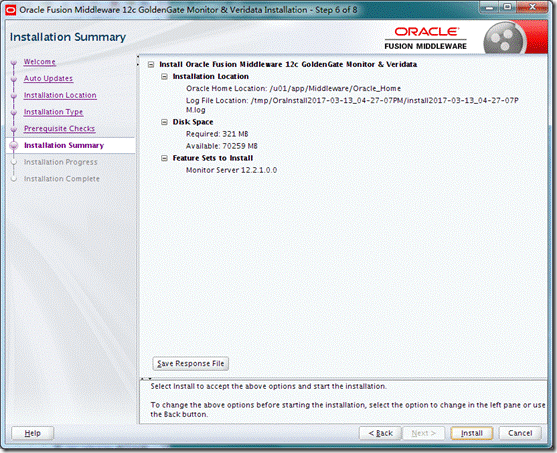Select the Log File Location row
The height and width of the screenshot is (453, 557).
click(x=352, y=105)
